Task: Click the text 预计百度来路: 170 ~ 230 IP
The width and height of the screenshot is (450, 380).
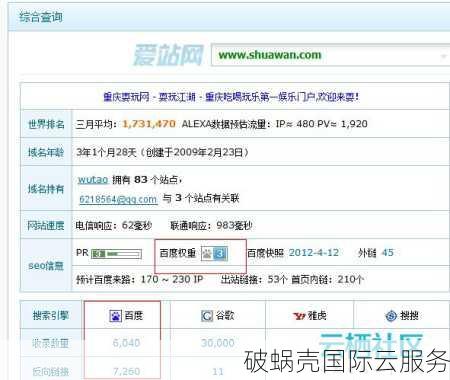Action: (140, 279)
